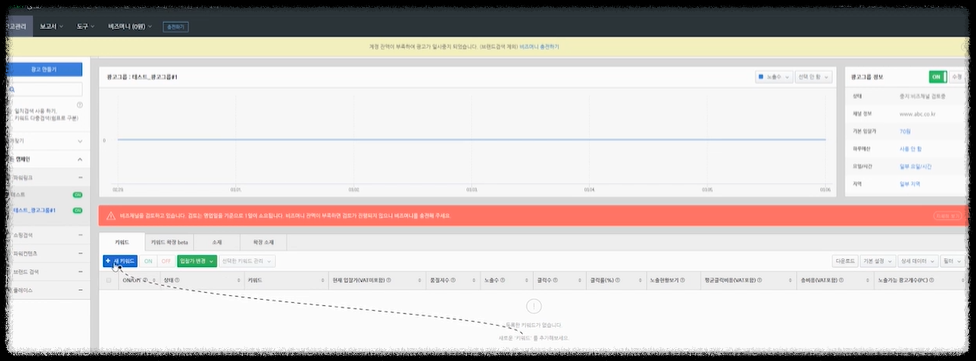Open the 선택 안 함 dropdown on chart
Screen dimensions: 976x361
click(x=814, y=77)
